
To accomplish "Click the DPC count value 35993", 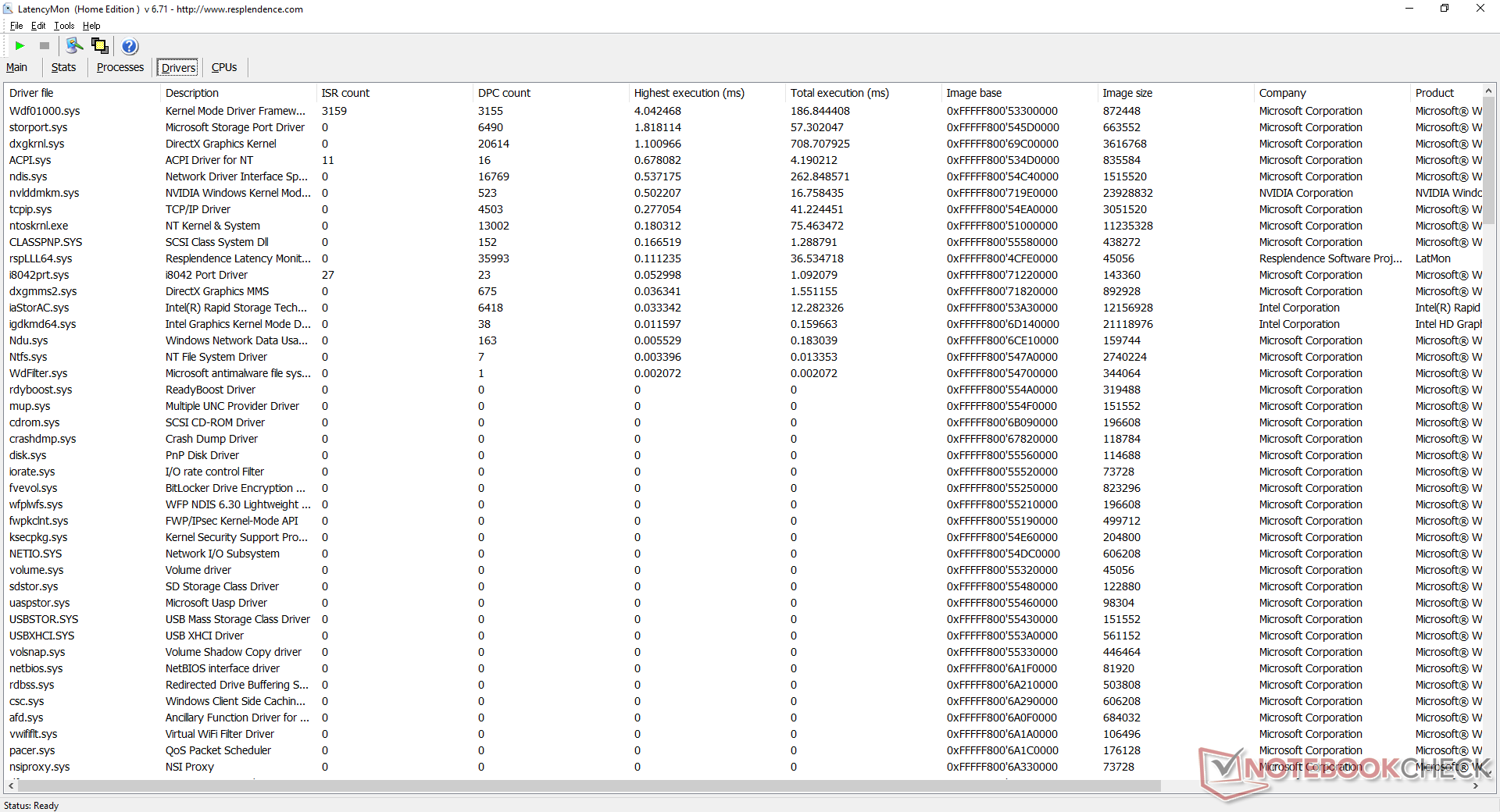I will coord(494,258).
